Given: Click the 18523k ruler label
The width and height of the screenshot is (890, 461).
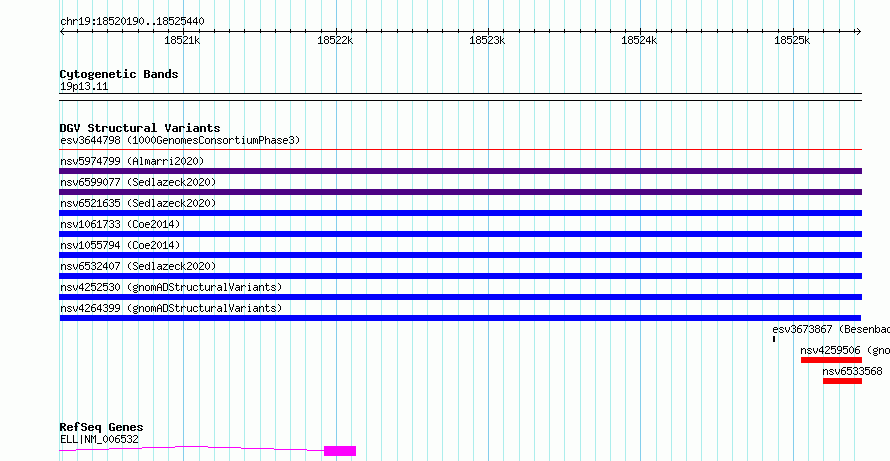Looking at the screenshot, I should pyautogui.click(x=487, y=40).
